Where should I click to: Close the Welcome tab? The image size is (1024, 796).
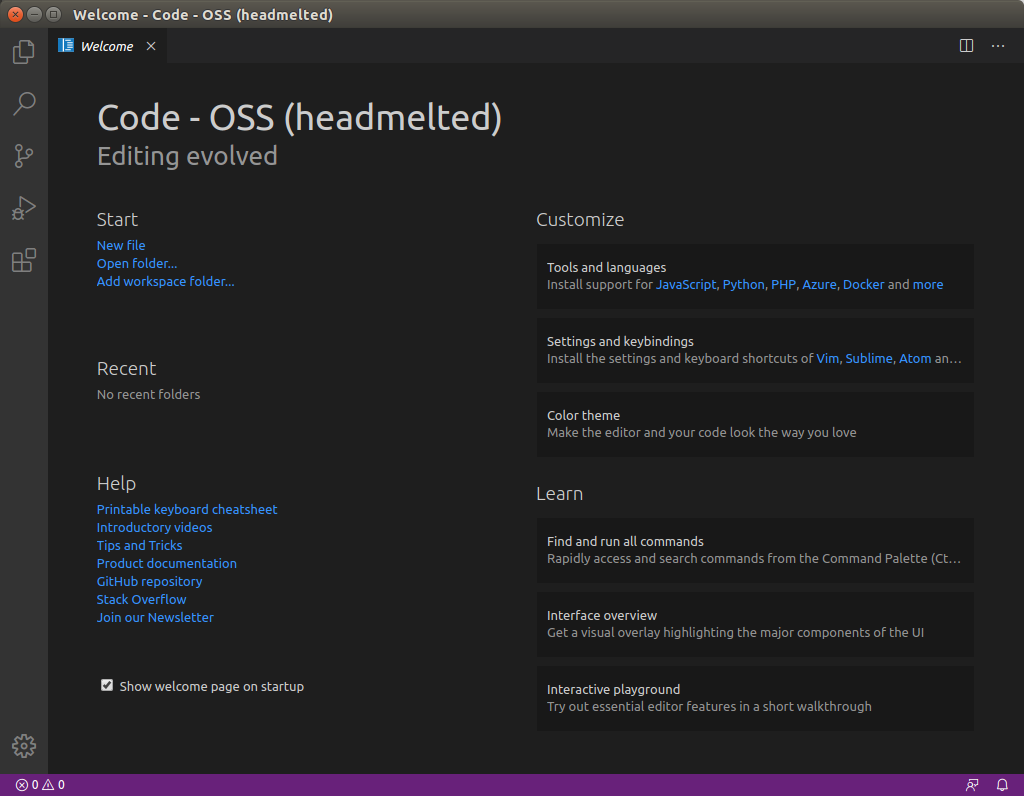pos(151,46)
